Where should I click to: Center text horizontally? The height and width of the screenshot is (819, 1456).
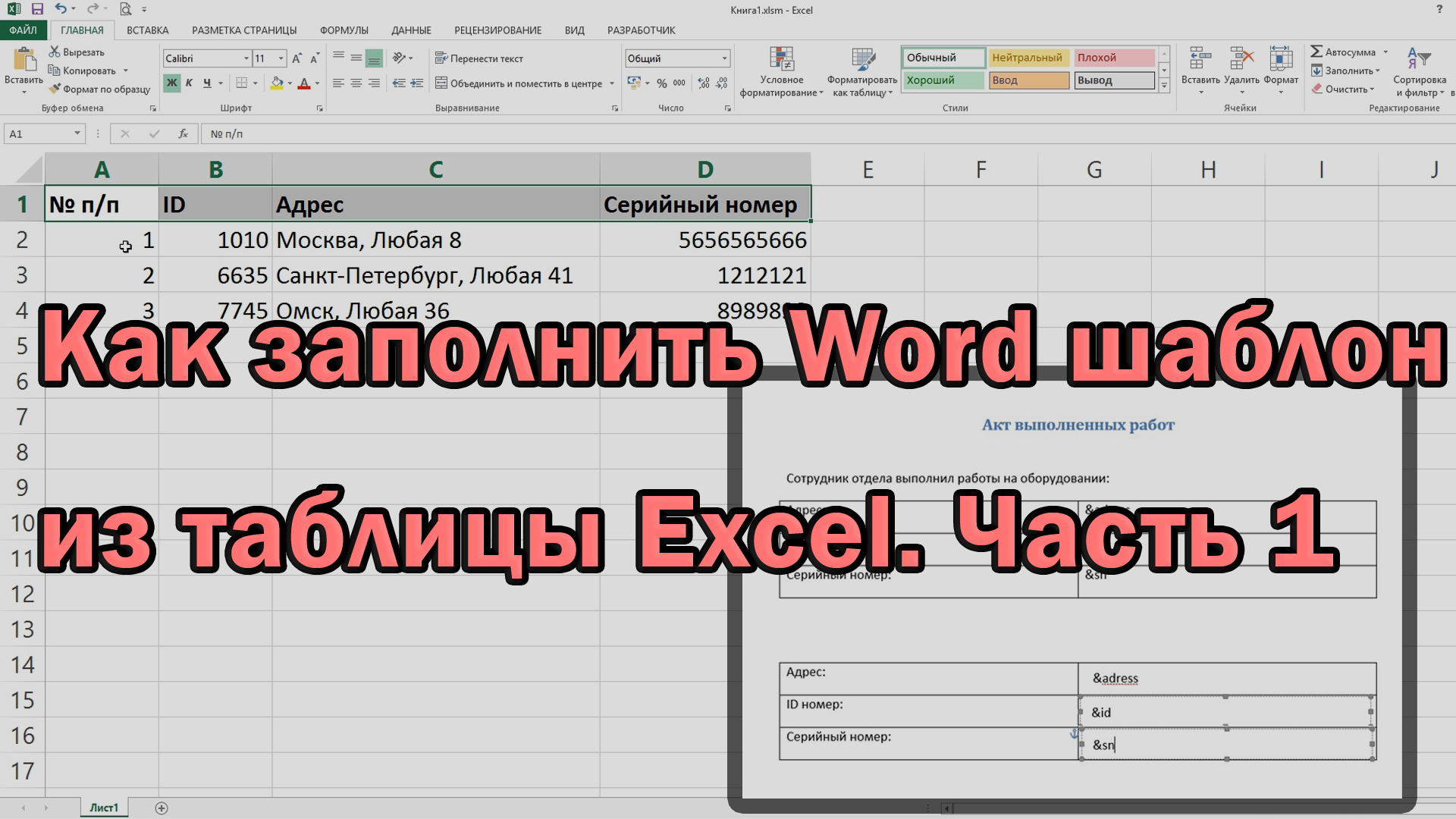356,83
